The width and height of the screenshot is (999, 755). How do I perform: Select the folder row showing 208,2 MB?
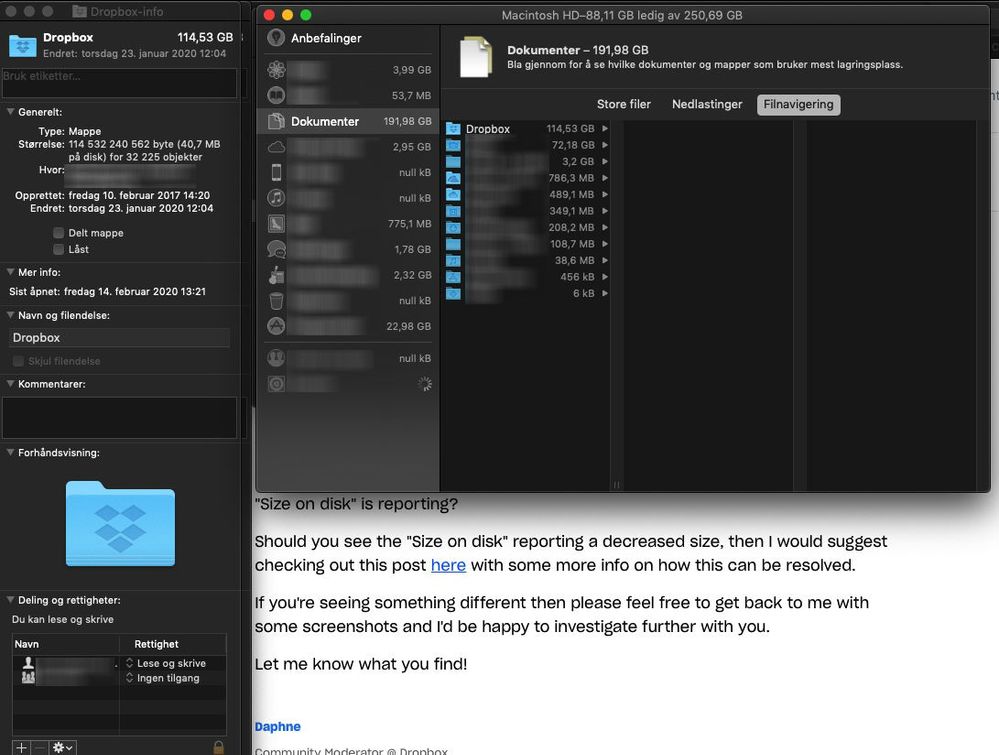(x=527, y=227)
